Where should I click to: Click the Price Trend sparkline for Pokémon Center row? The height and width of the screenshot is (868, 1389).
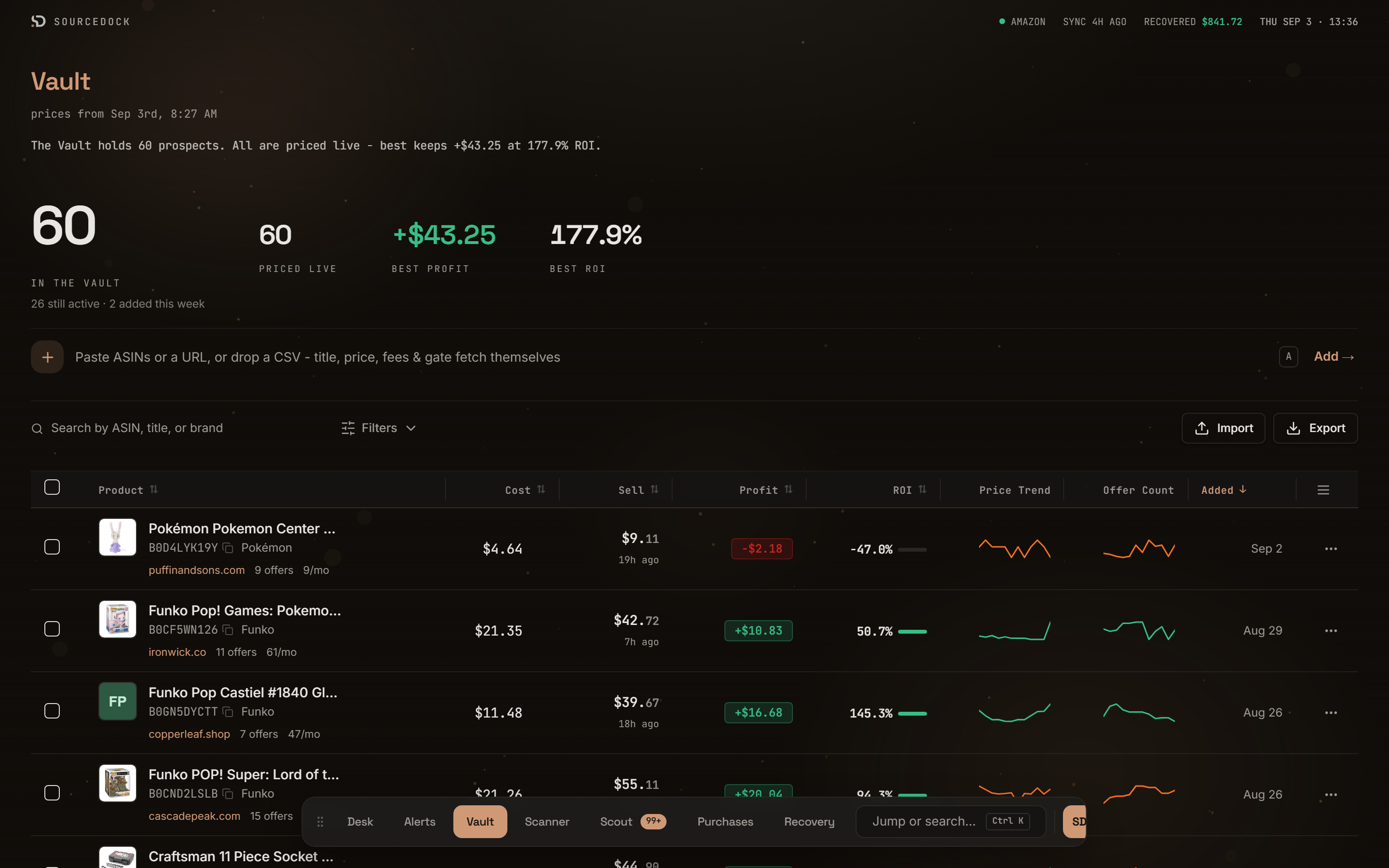pos(1014,549)
